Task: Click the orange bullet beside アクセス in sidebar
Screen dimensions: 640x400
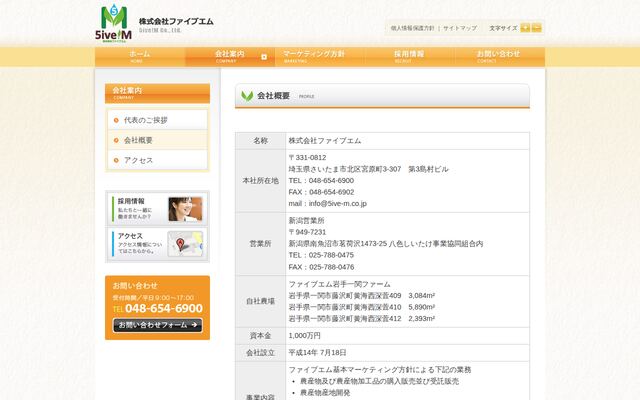Action: (116, 160)
